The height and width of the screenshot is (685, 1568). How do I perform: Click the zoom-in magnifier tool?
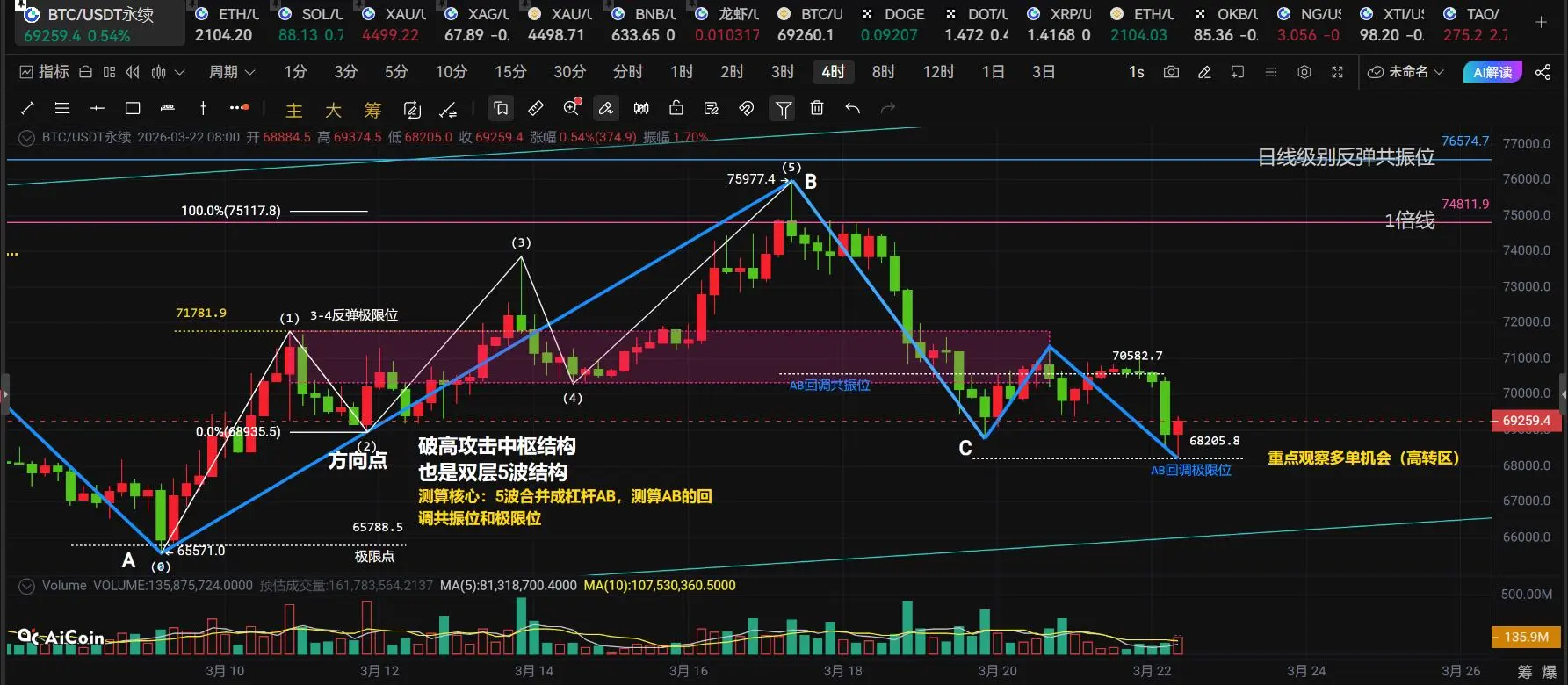click(x=572, y=108)
